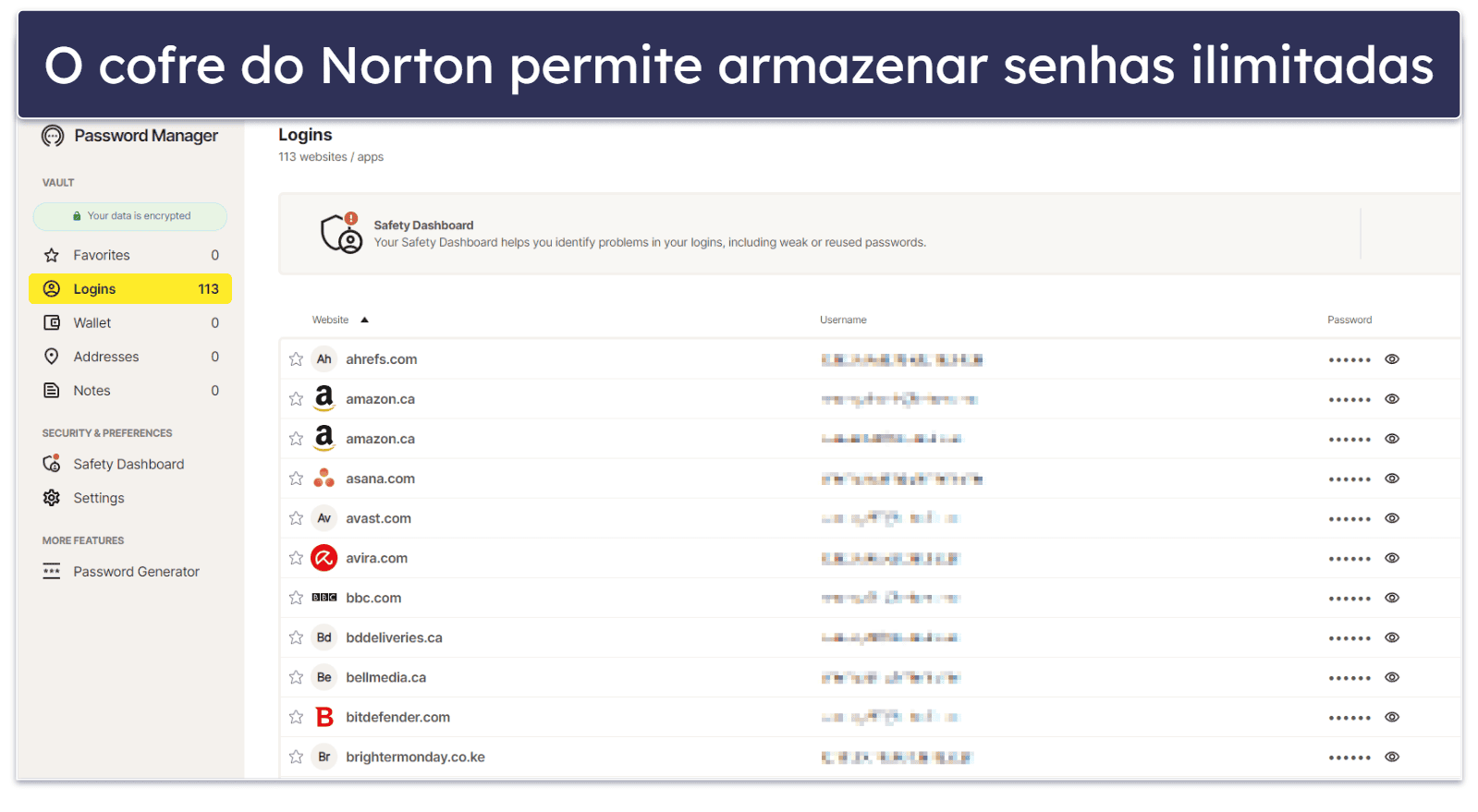The image size is (1478, 812).
Task: Reveal the asana.com password with eye icon
Action: coord(1391,479)
